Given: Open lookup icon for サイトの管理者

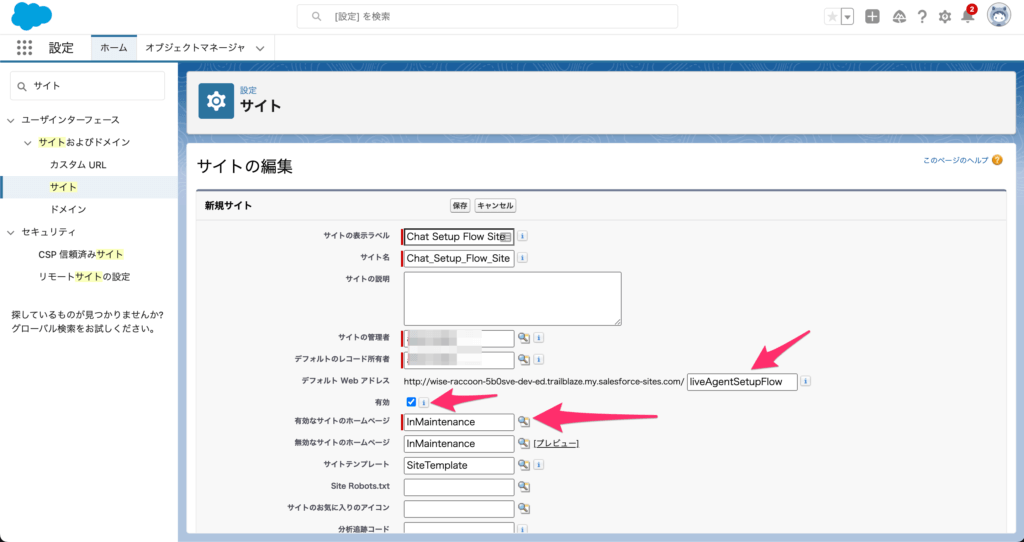Looking at the screenshot, I should click(524, 338).
